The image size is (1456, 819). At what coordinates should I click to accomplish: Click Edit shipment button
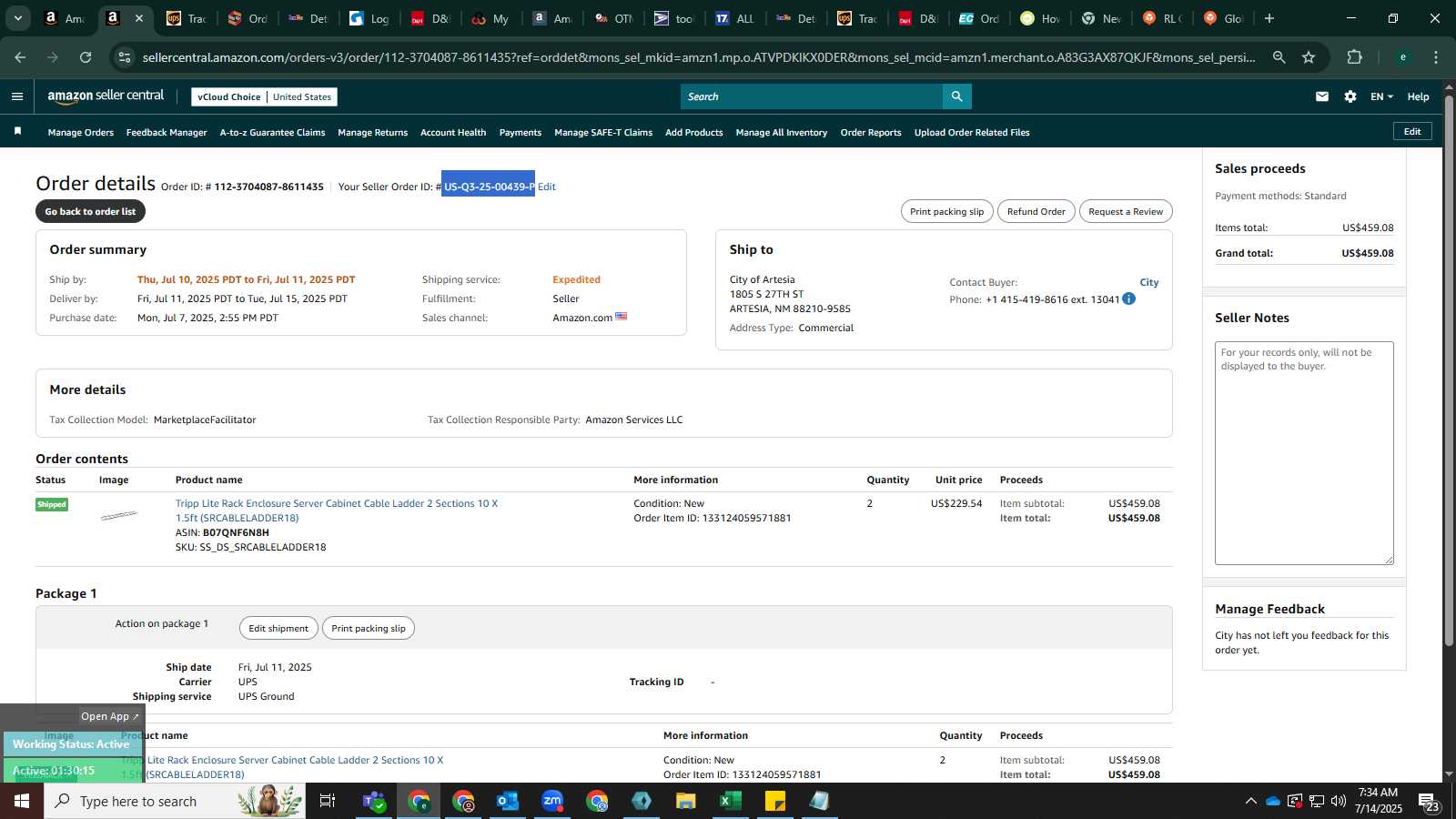[278, 628]
